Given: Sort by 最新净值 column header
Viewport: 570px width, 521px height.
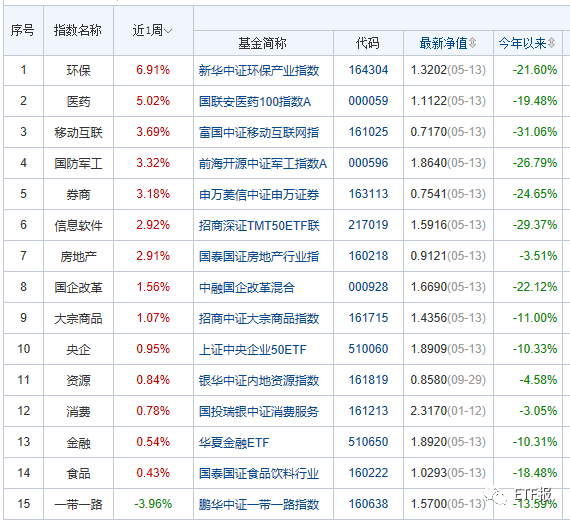Looking at the screenshot, I should point(448,43).
